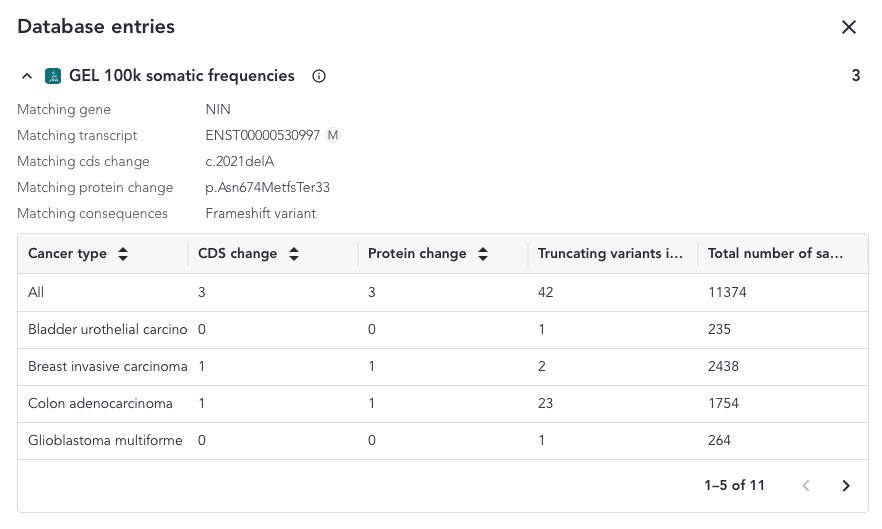Open info tooltip next to GEL 100k title
This screenshot has width=882, height=529.
319,76
